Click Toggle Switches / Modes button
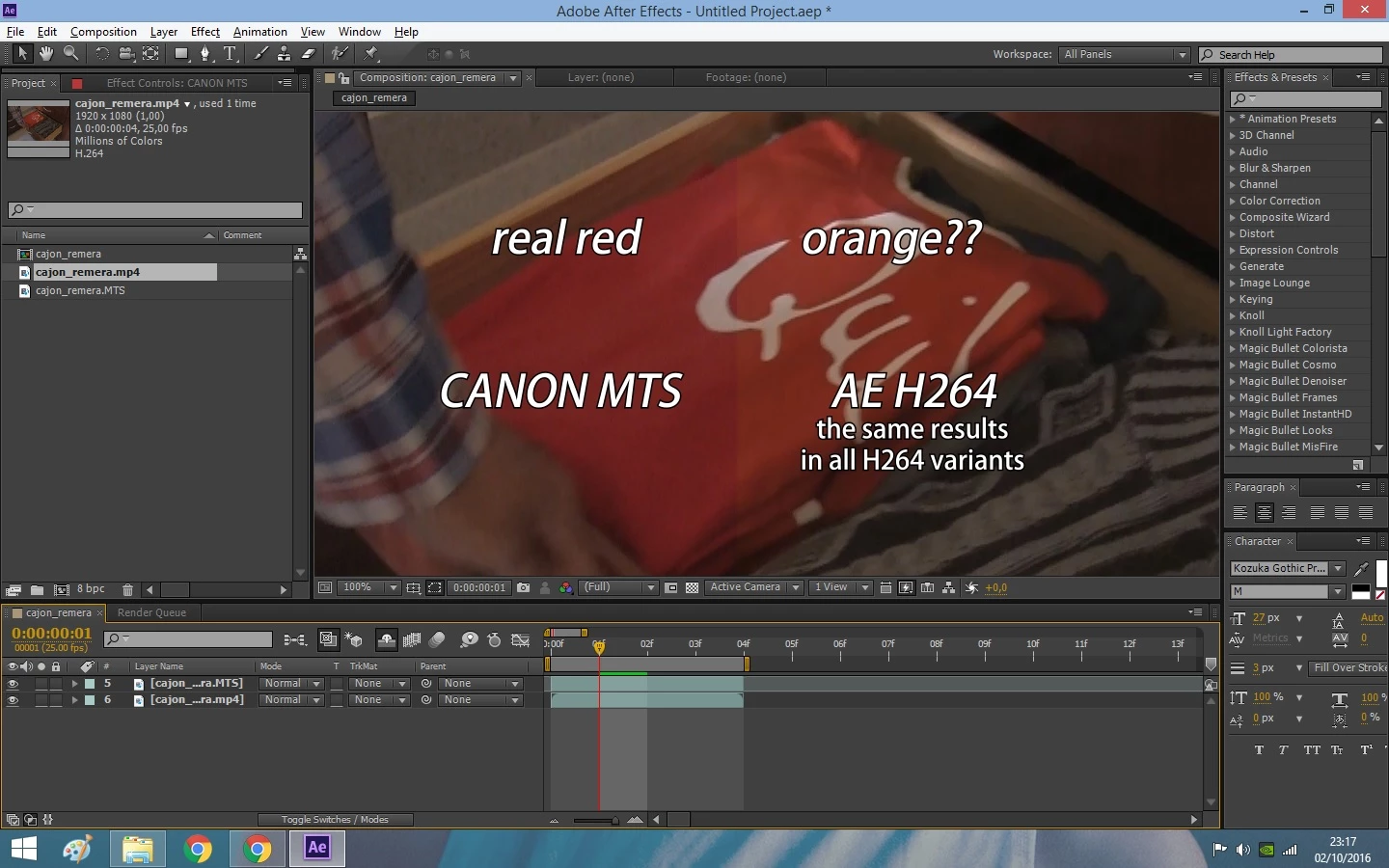 [335, 820]
